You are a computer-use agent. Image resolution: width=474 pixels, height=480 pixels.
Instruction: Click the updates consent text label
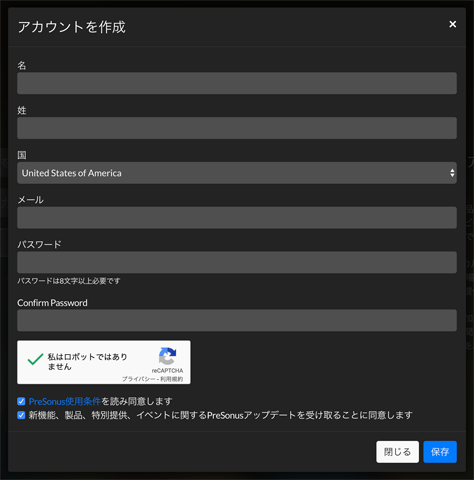coord(220,415)
